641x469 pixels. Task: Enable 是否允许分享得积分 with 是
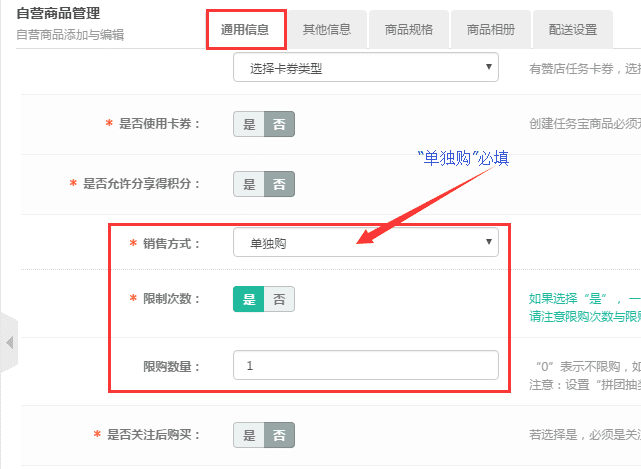pos(249,184)
